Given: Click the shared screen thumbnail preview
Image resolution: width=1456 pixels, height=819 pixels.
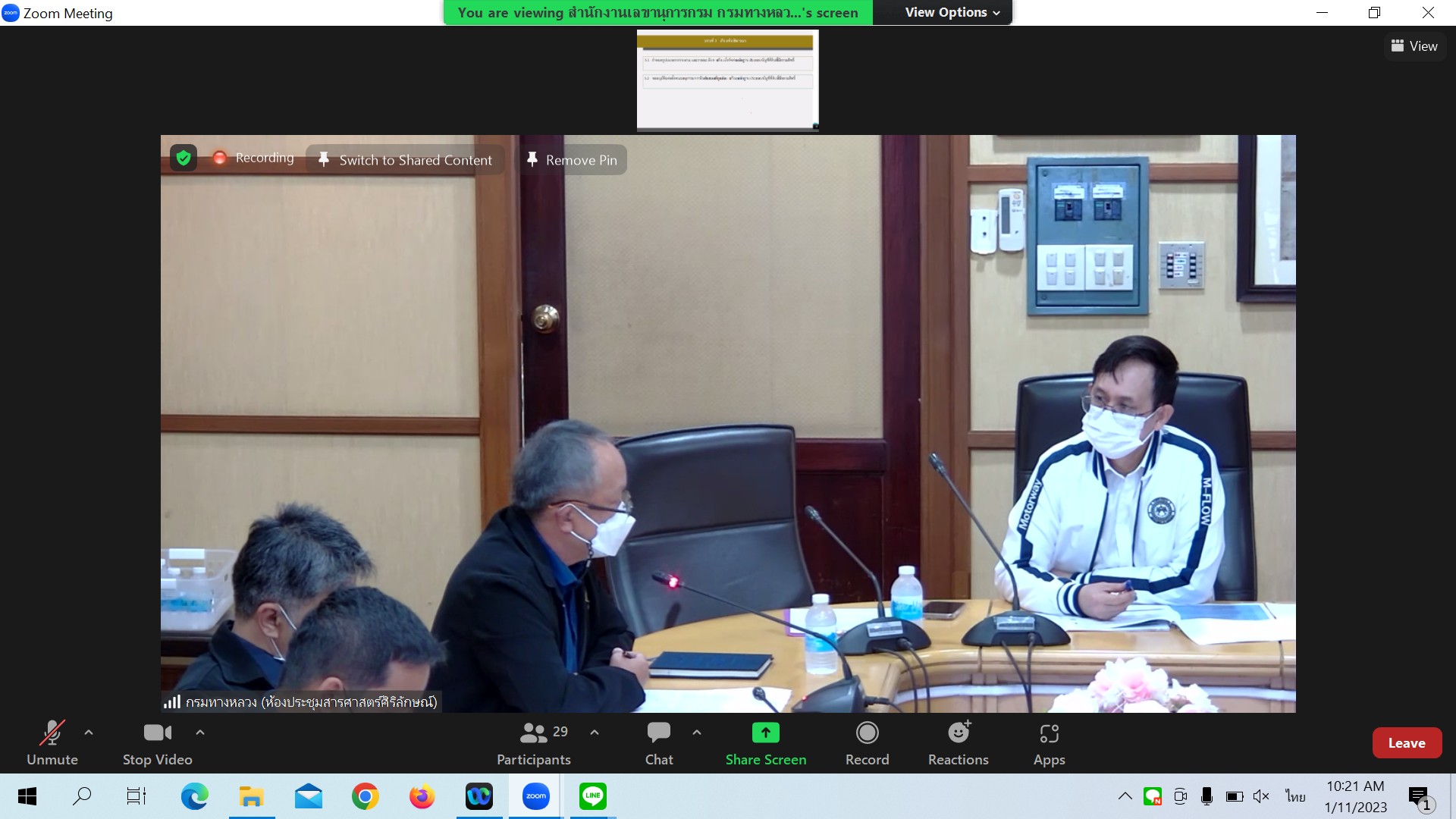Looking at the screenshot, I should (x=727, y=80).
